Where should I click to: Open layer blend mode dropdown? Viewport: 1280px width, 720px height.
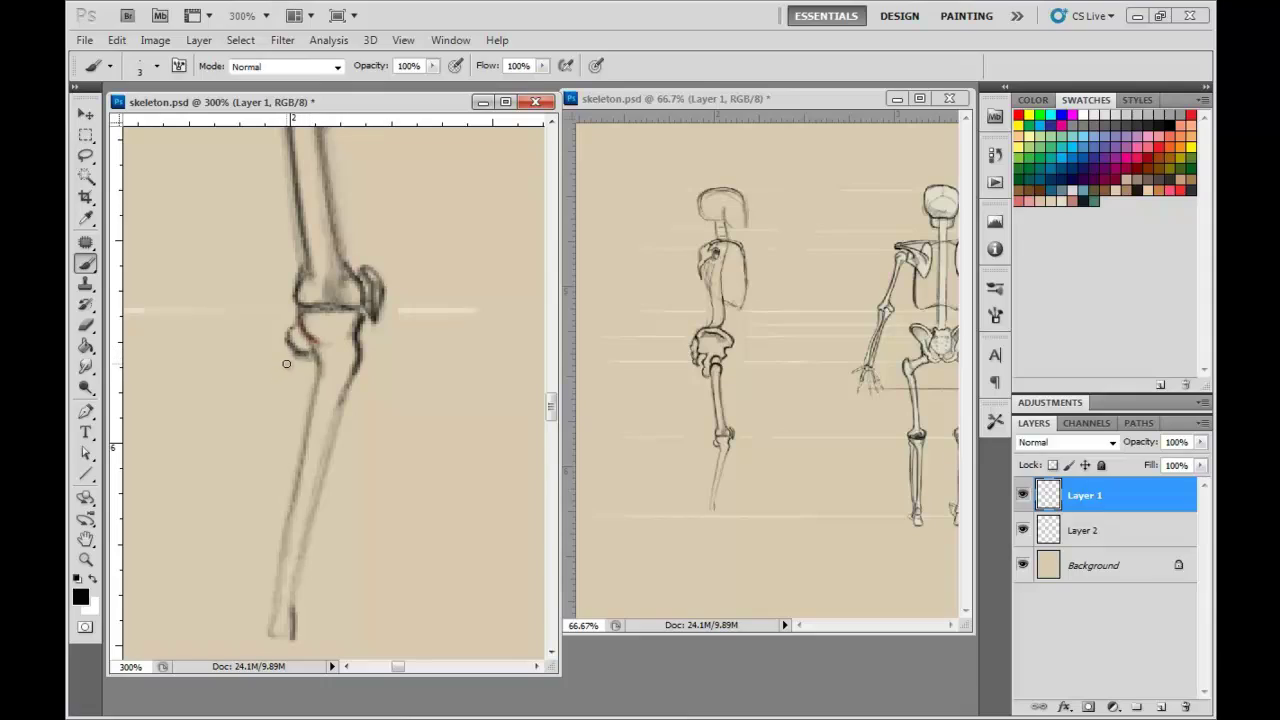[1066, 442]
